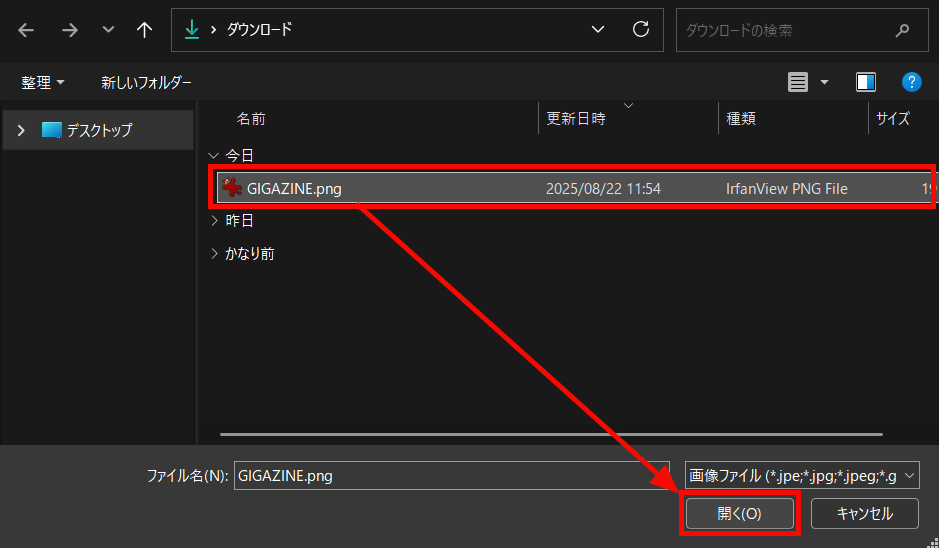939x548 pixels.
Task: Expand the デスクトップ tree node
Action: tap(21, 130)
